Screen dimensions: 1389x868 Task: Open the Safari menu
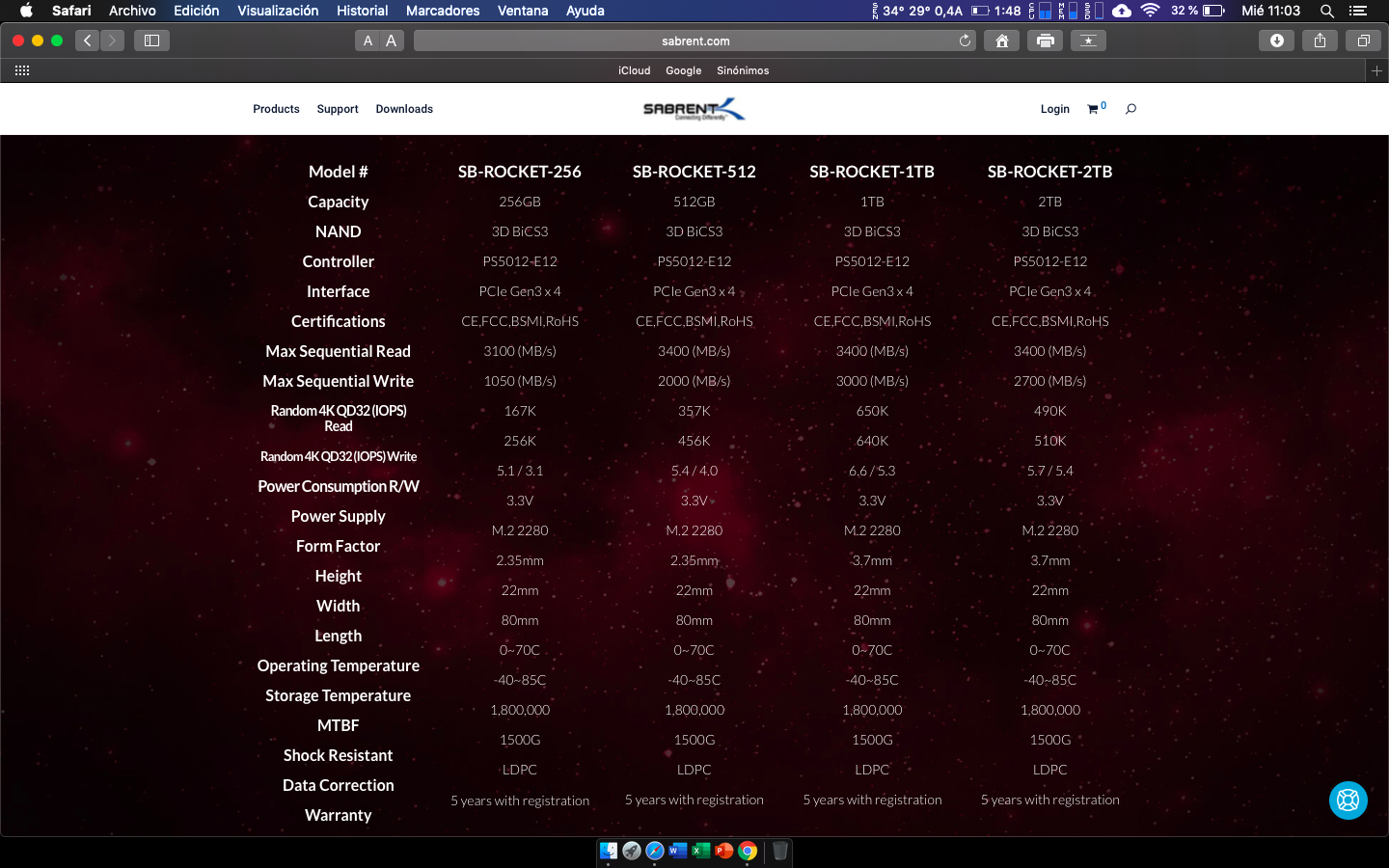pos(71,11)
